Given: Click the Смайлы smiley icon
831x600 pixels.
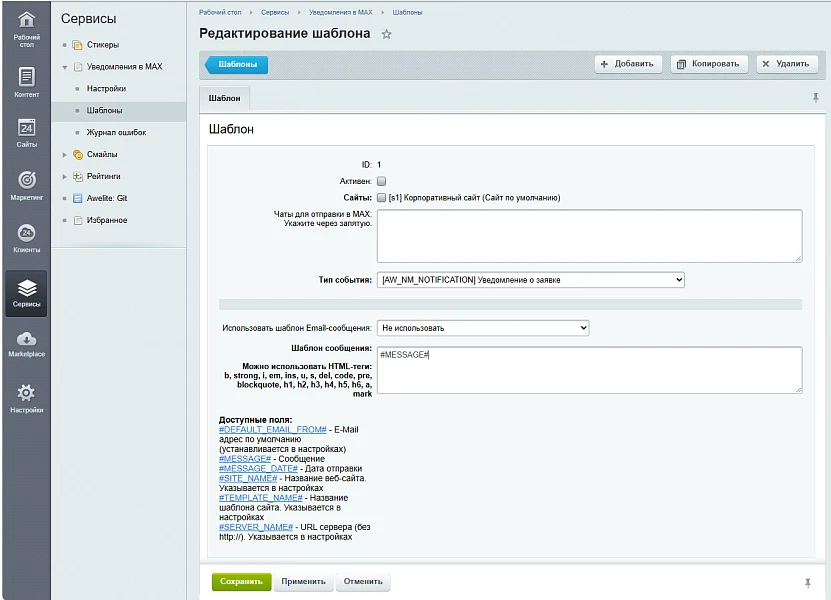Looking at the screenshot, I should tap(78, 155).
